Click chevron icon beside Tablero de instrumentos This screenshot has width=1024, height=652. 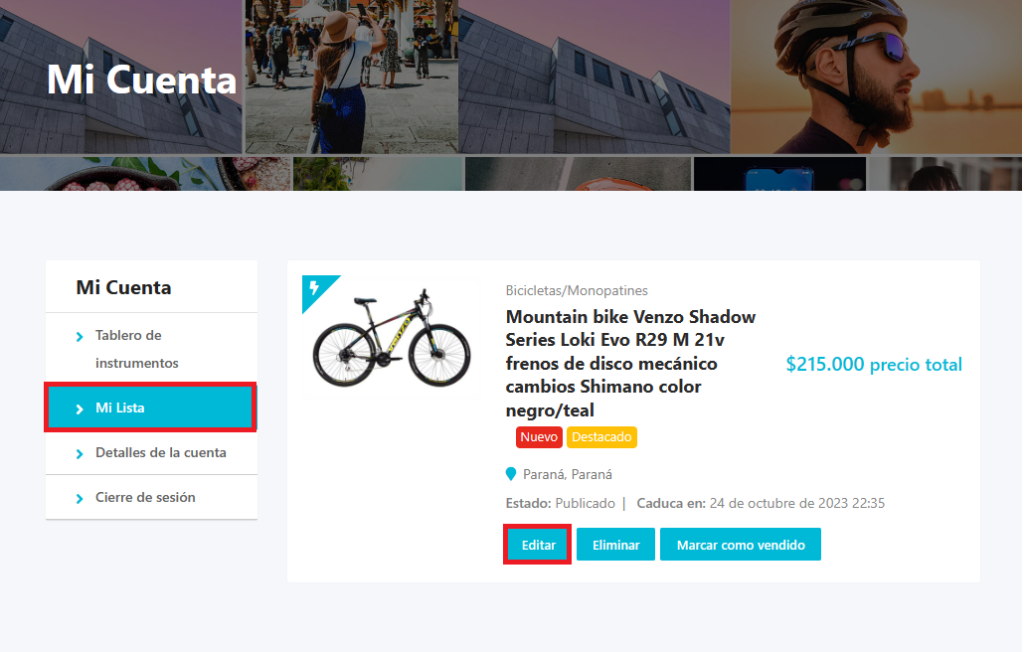point(80,337)
